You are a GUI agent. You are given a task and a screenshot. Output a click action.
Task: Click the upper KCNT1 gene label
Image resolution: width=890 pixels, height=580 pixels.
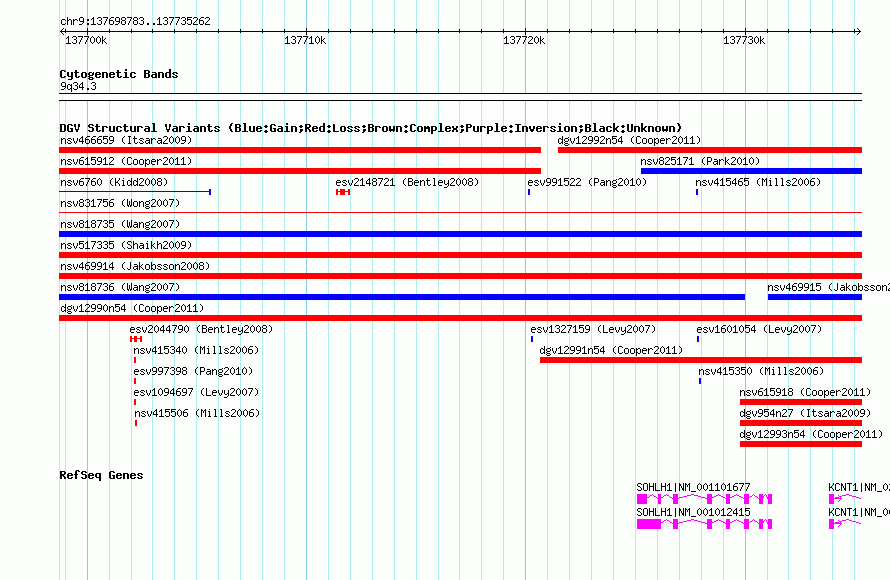coord(859,487)
